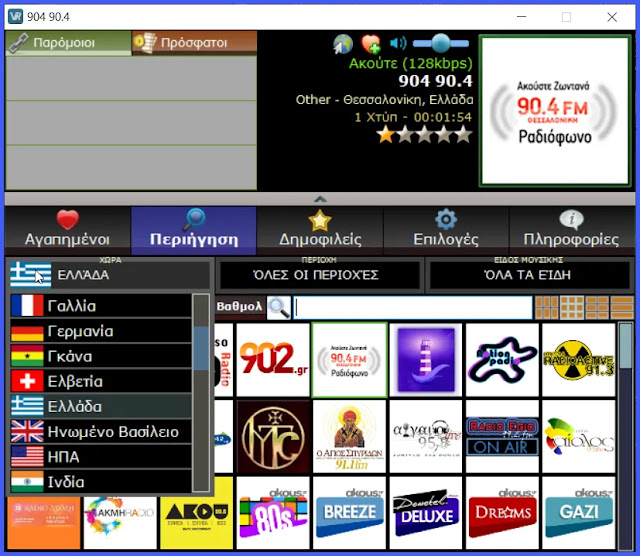Play the Radio Egio On Air station
The image size is (640, 556).
point(502,436)
